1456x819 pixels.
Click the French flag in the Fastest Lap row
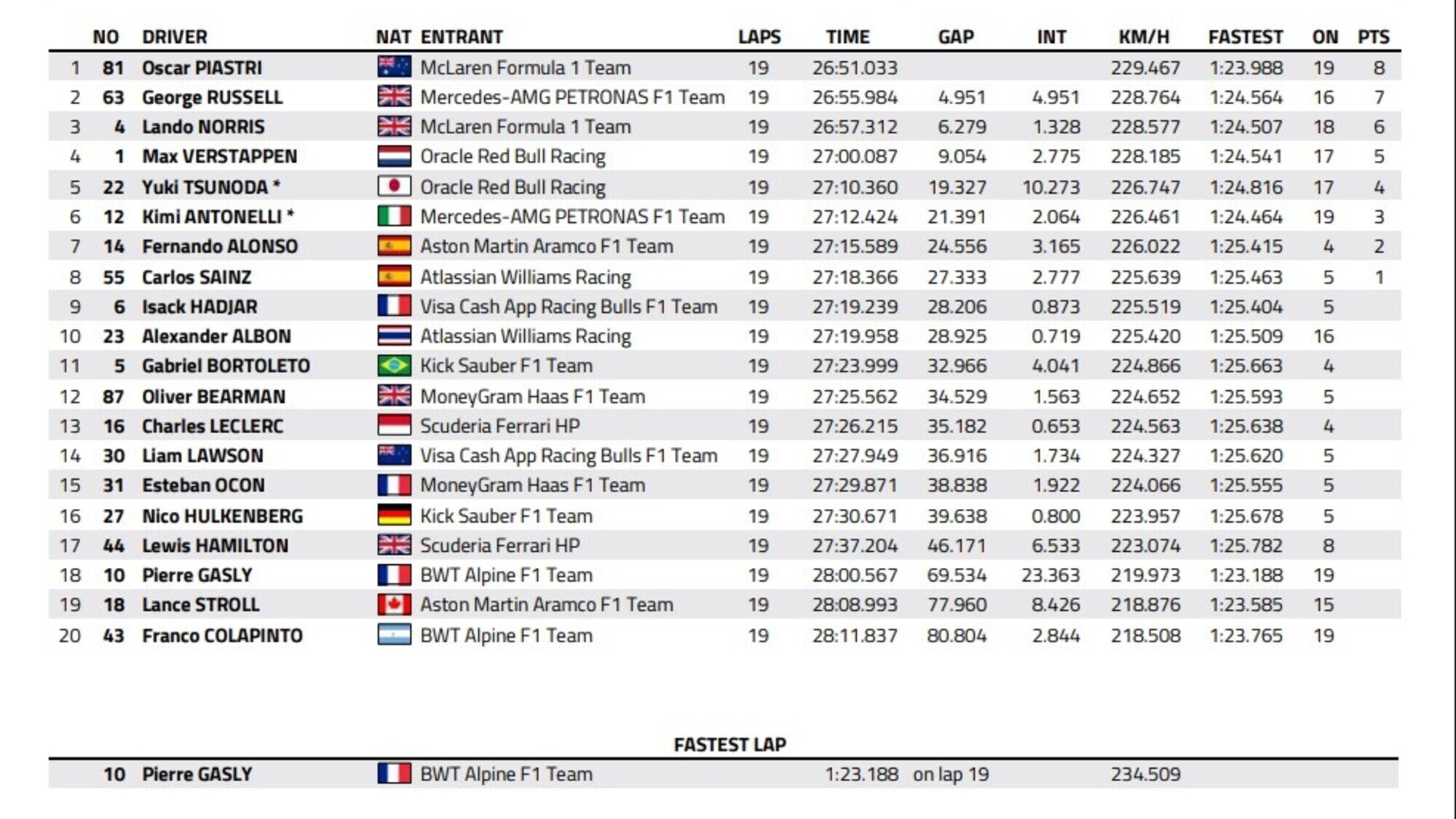pos(394,773)
